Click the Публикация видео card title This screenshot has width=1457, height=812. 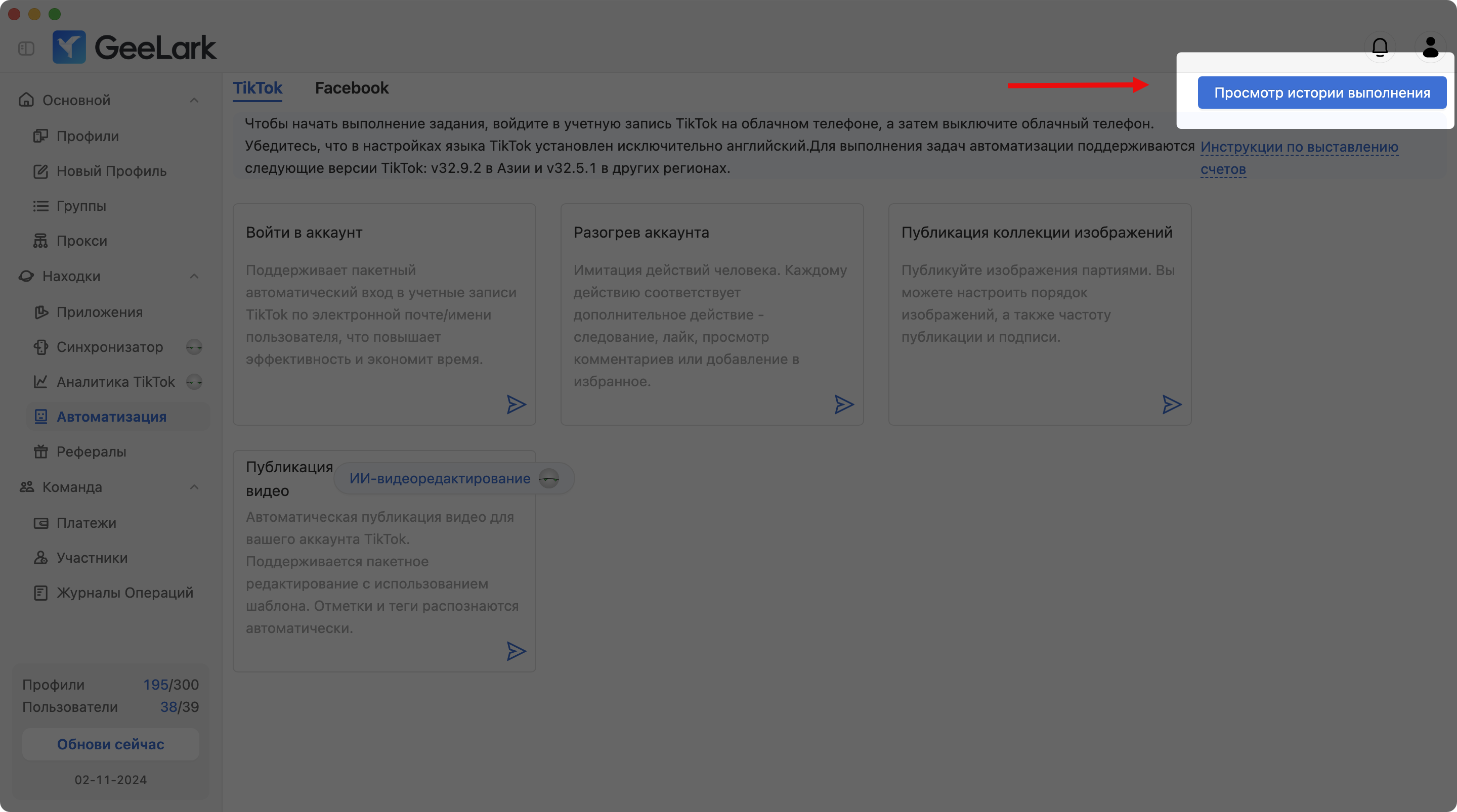click(x=289, y=479)
